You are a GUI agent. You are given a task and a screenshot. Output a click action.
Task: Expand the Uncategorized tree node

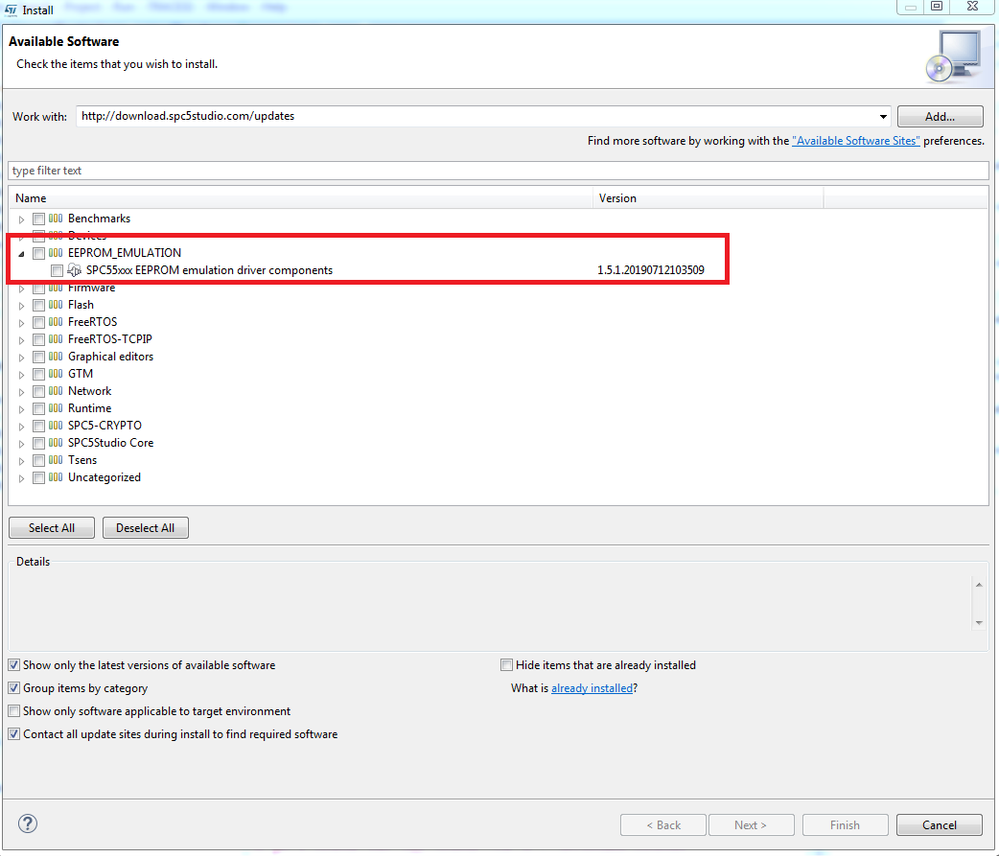tap(22, 478)
